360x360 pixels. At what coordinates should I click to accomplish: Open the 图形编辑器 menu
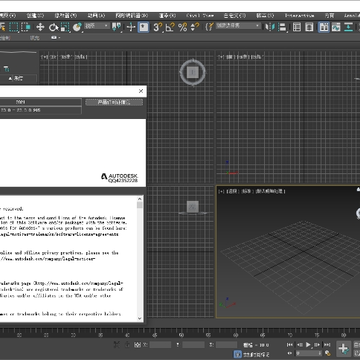point(132,16)
